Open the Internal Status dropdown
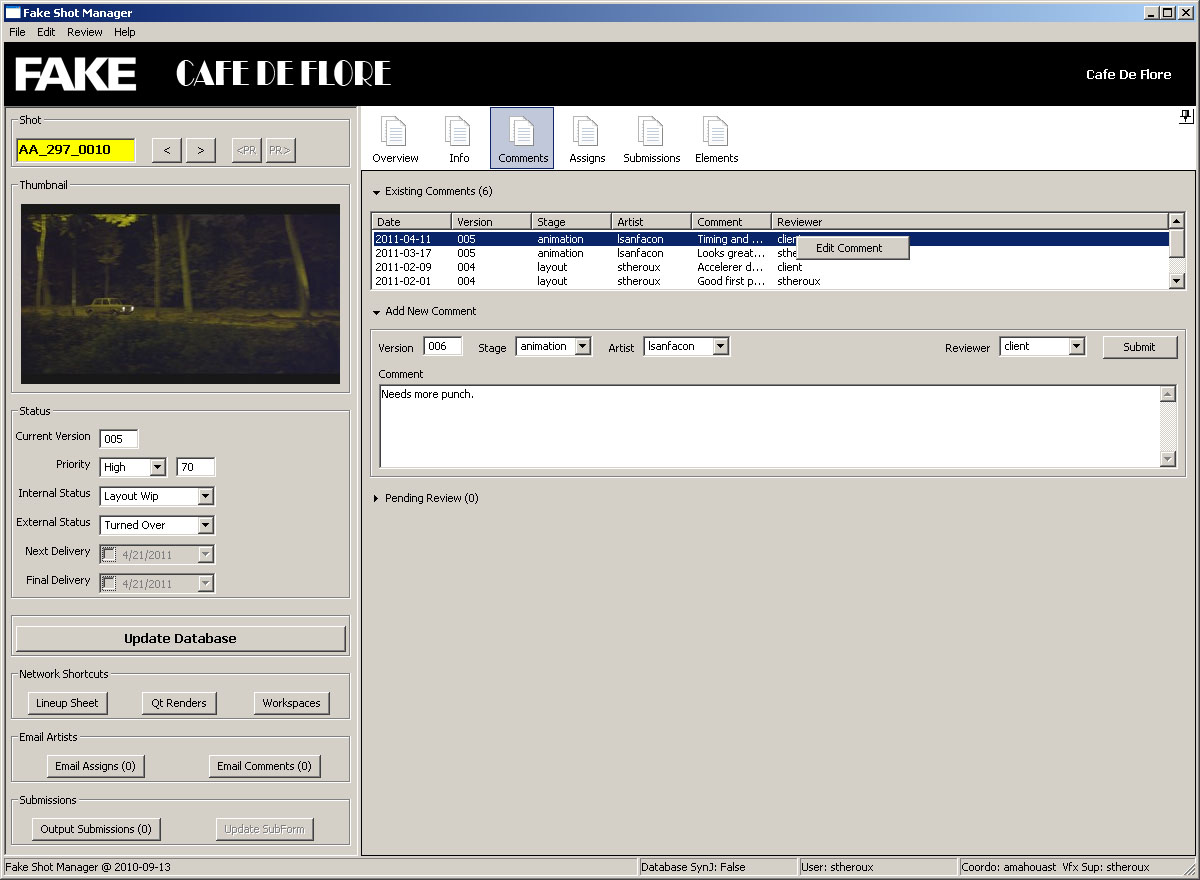The width and height of the screenshot is (1200, 880). [205, 496]
